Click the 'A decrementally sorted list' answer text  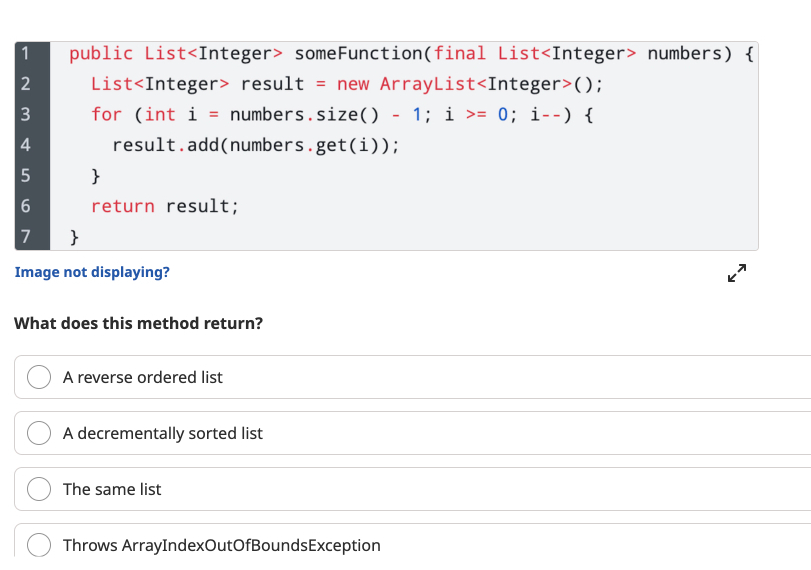point(163,433)
